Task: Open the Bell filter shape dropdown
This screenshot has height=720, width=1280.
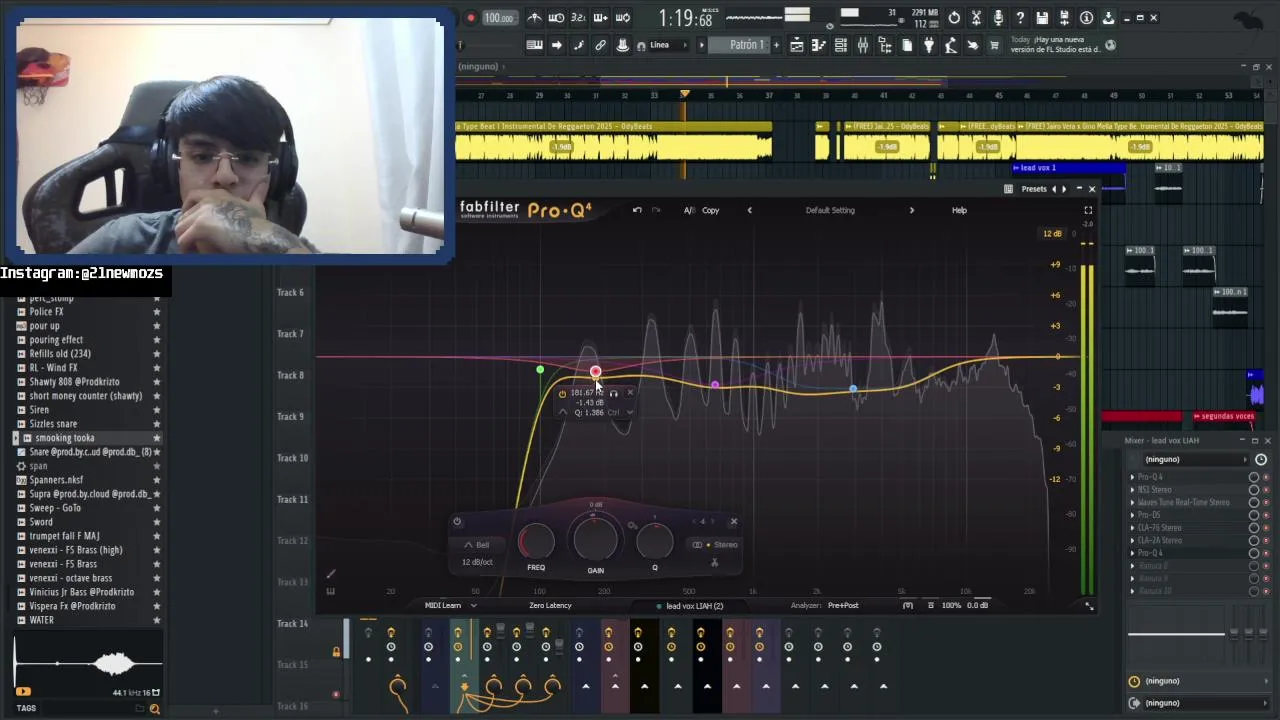Action: click(x=477, y=545)
